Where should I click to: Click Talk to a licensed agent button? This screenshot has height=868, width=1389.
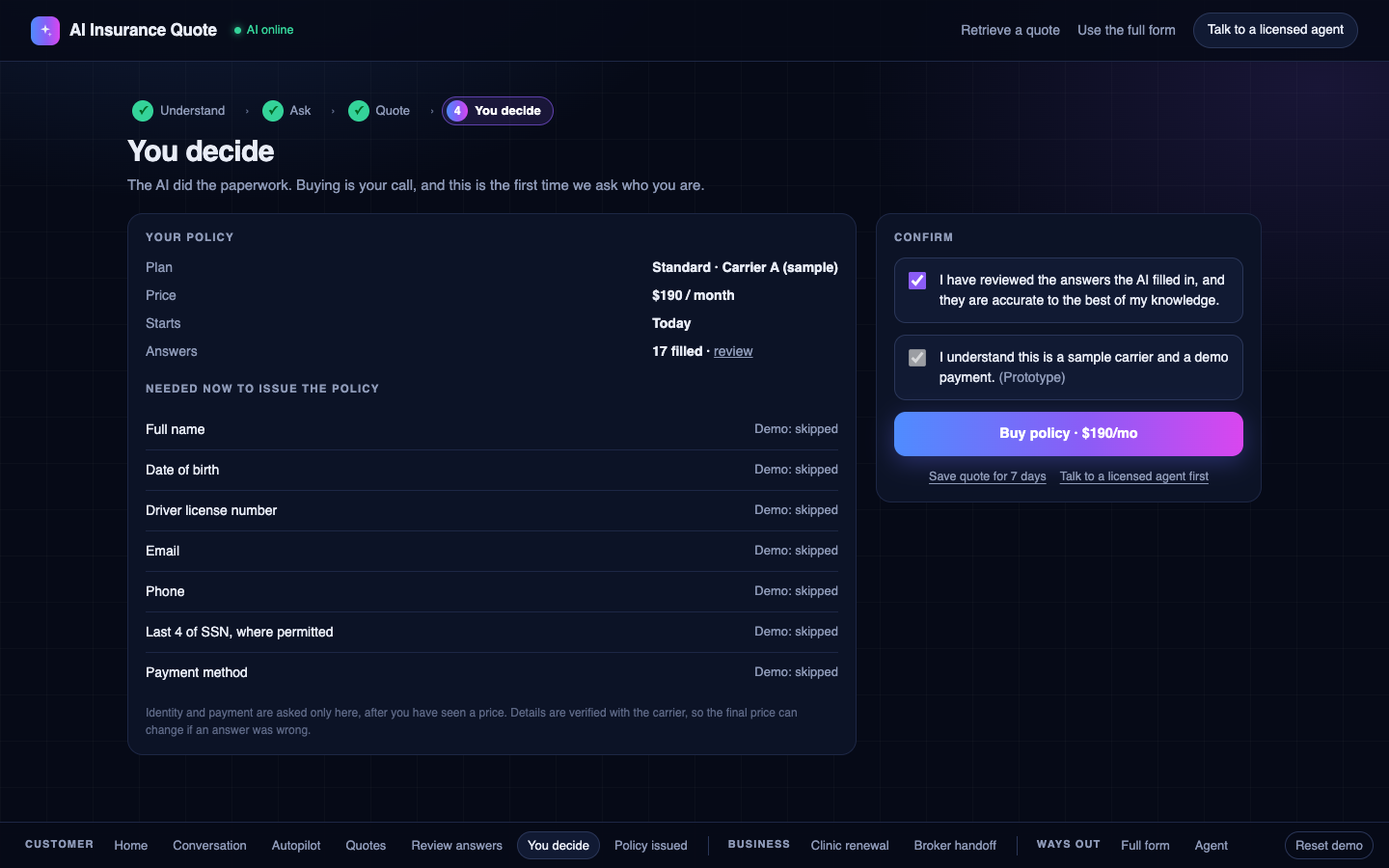pos(1275,30)
